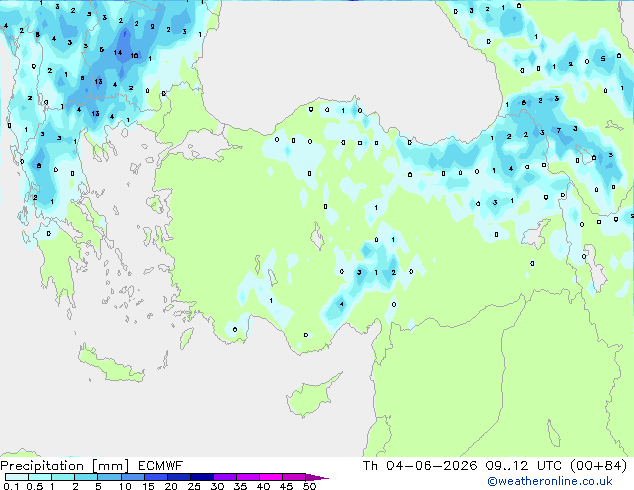Select the 45–50 mm legend swatch
The height and width of the screenshot is (490, 634).
pyautogui.click(x=294, y=477)
